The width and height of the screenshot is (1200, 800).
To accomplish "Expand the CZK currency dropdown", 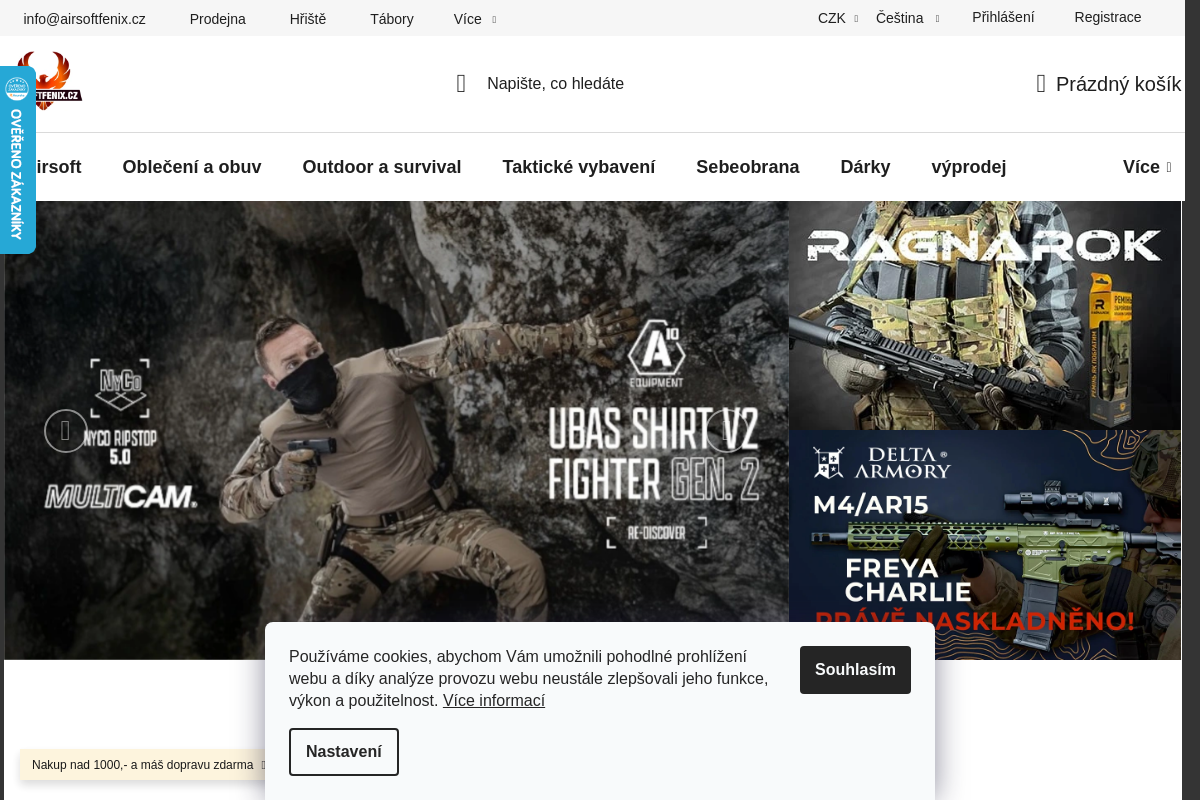I will 837,18.
